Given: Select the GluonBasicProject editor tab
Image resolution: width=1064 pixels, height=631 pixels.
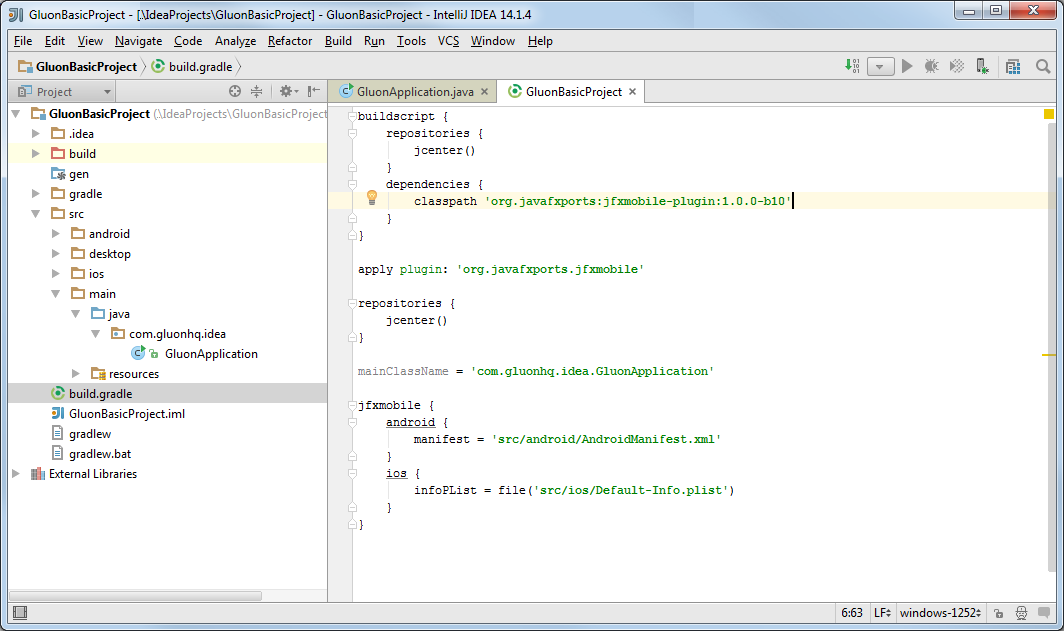Looking at the screenshot, I should click(573, 92).
